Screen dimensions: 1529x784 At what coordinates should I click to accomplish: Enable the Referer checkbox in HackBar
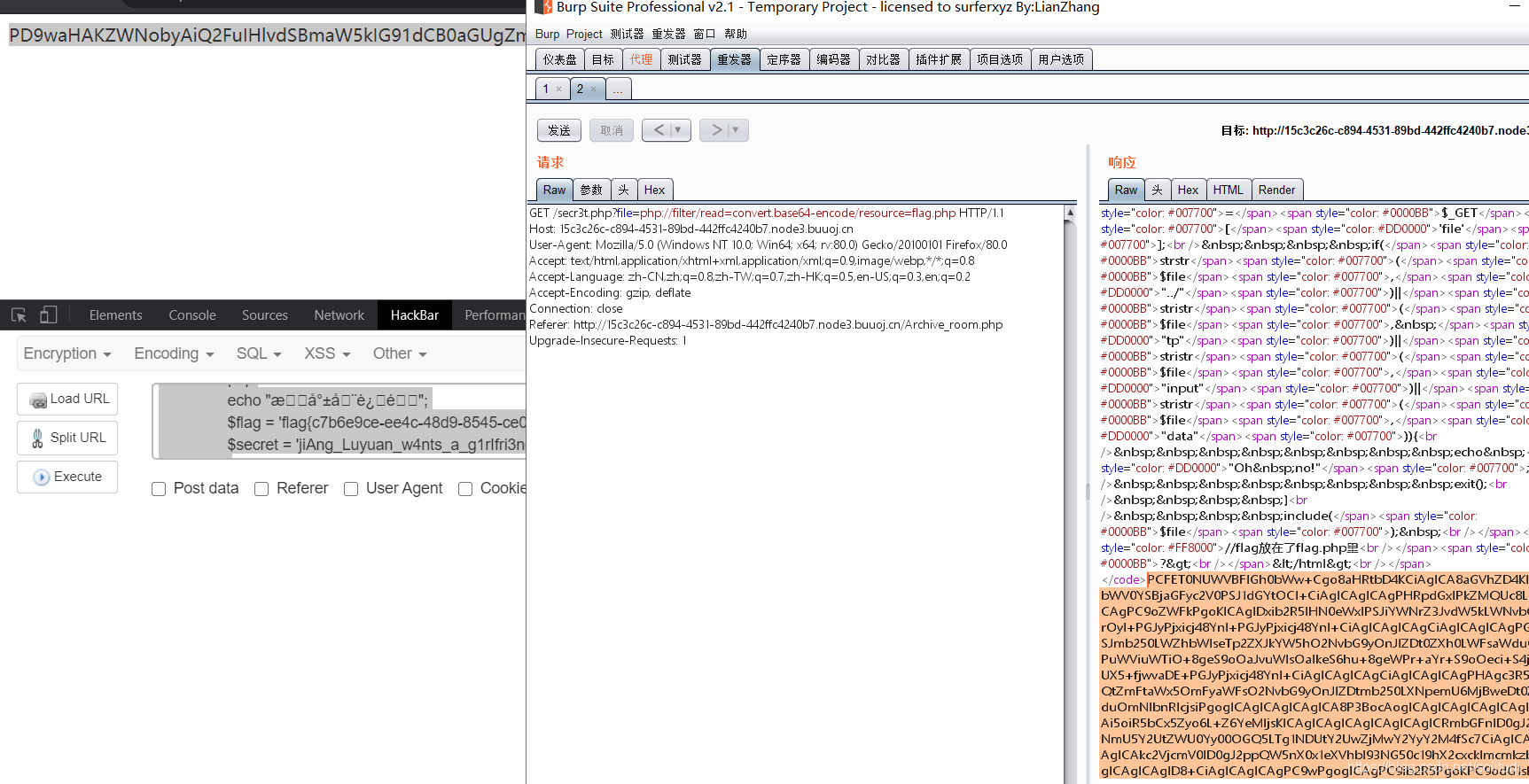(x=261, y=489)
